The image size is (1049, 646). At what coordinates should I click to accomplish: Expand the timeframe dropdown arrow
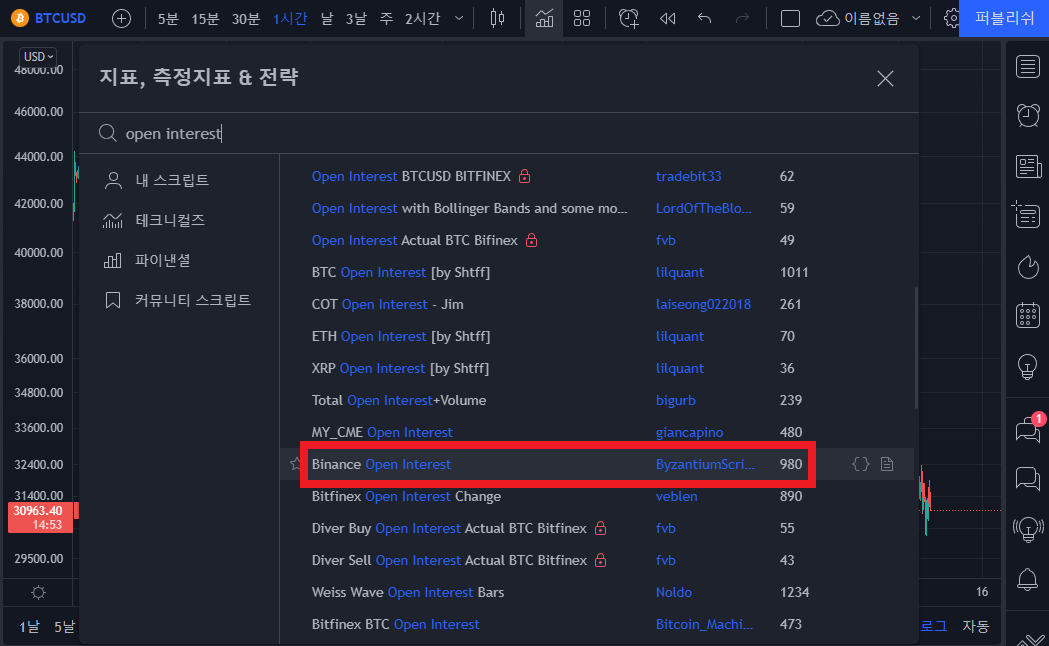[459, 18]
